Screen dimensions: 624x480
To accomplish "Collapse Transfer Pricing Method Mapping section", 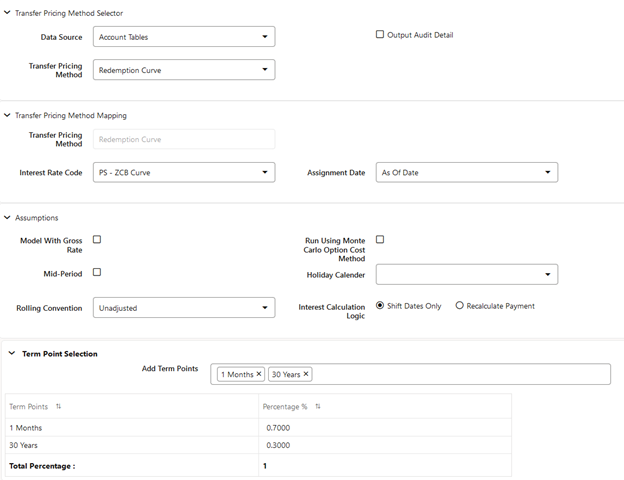I will (8, 116).
